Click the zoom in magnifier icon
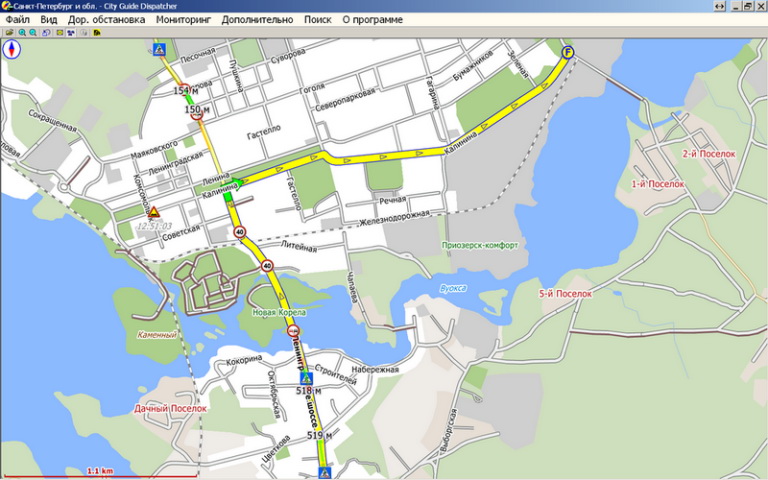 pos(22,32)
